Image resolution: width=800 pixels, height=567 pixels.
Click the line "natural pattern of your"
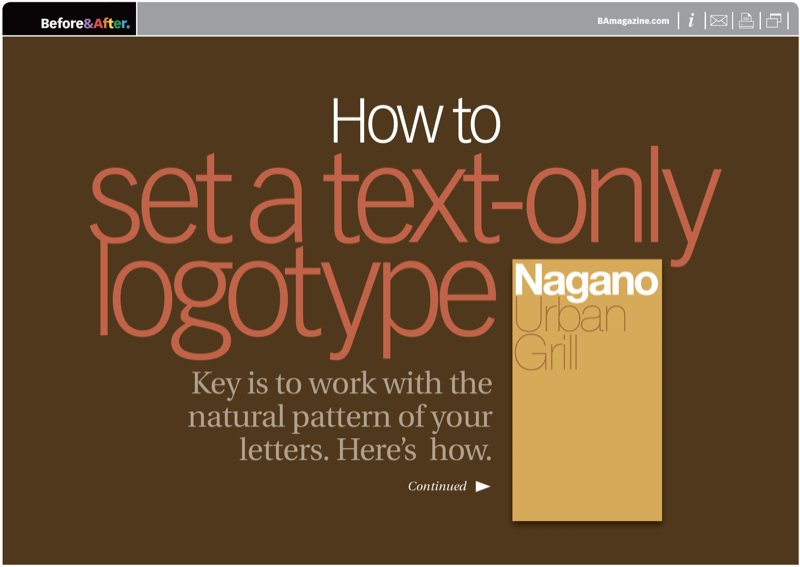[340, 417]
